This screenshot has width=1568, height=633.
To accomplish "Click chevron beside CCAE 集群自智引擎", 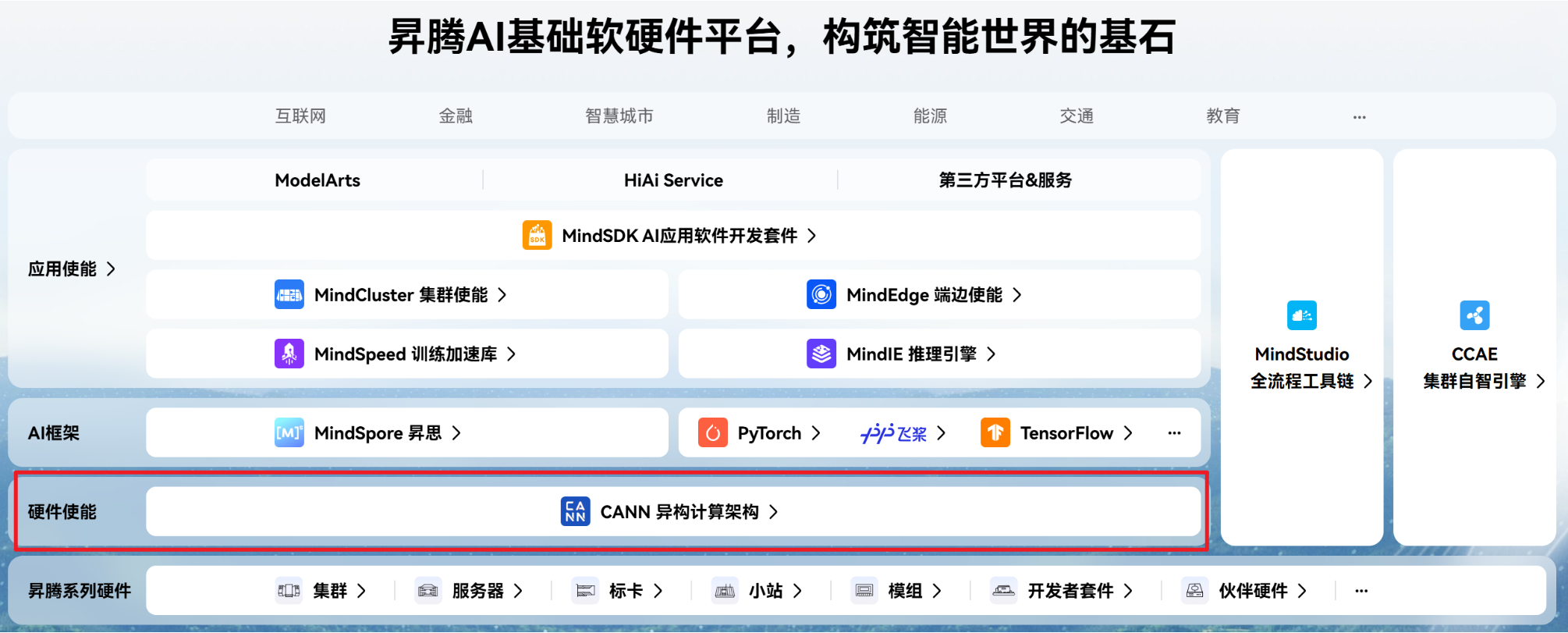I will pyautogui.click(x=1541, y=382).
